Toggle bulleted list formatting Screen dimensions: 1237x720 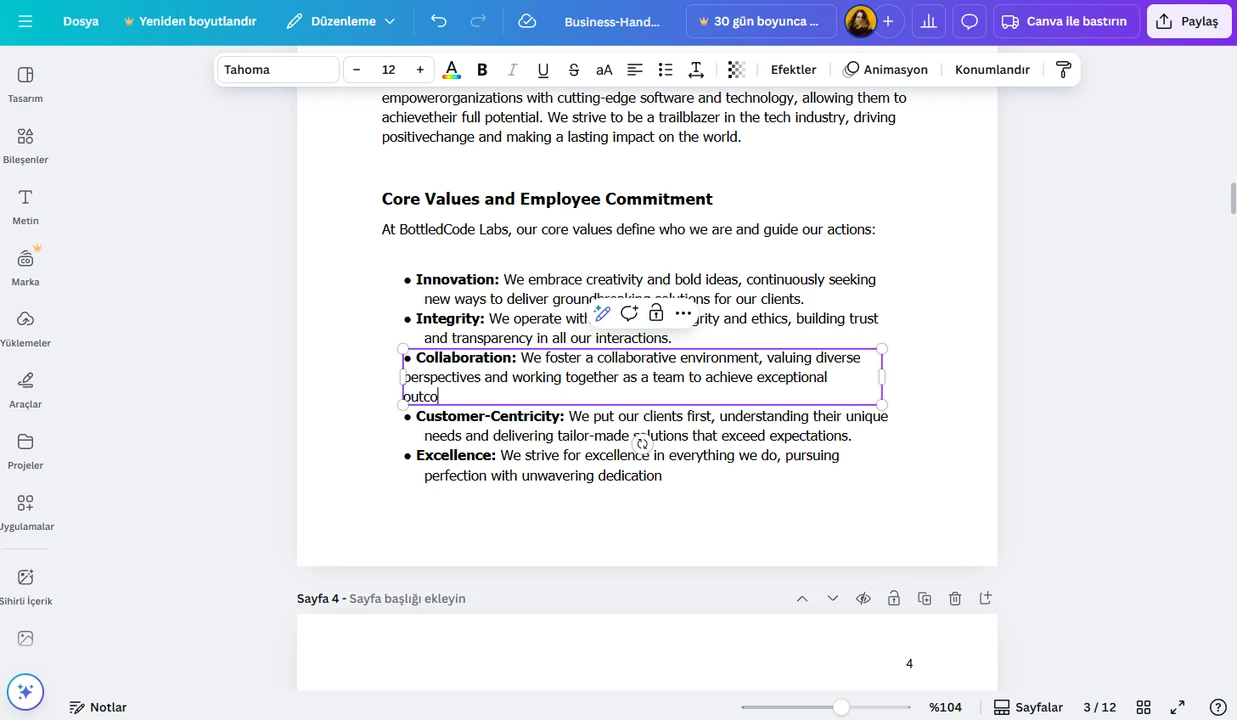tap(665, 70)
